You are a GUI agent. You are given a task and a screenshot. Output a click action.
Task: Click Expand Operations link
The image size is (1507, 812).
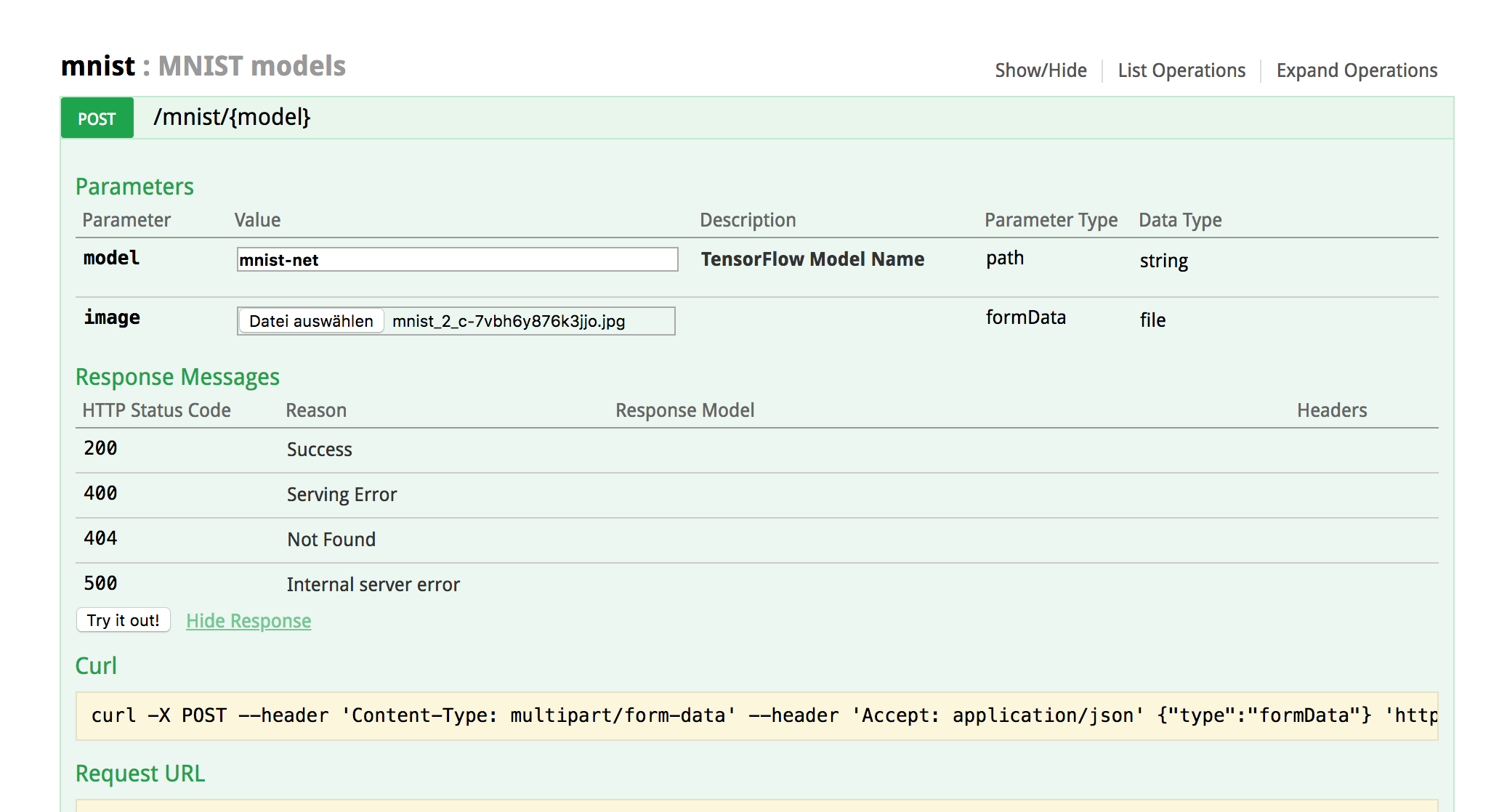point(1357,70)
